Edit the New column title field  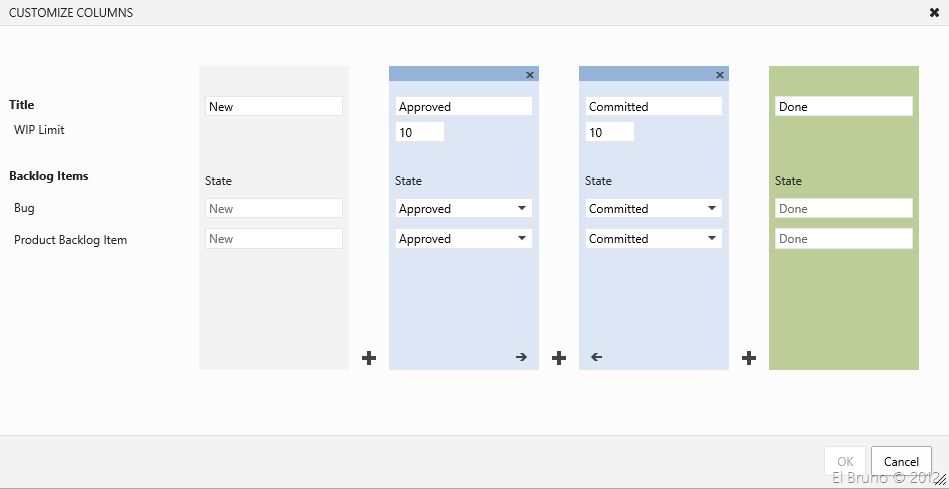pos(274,107)
